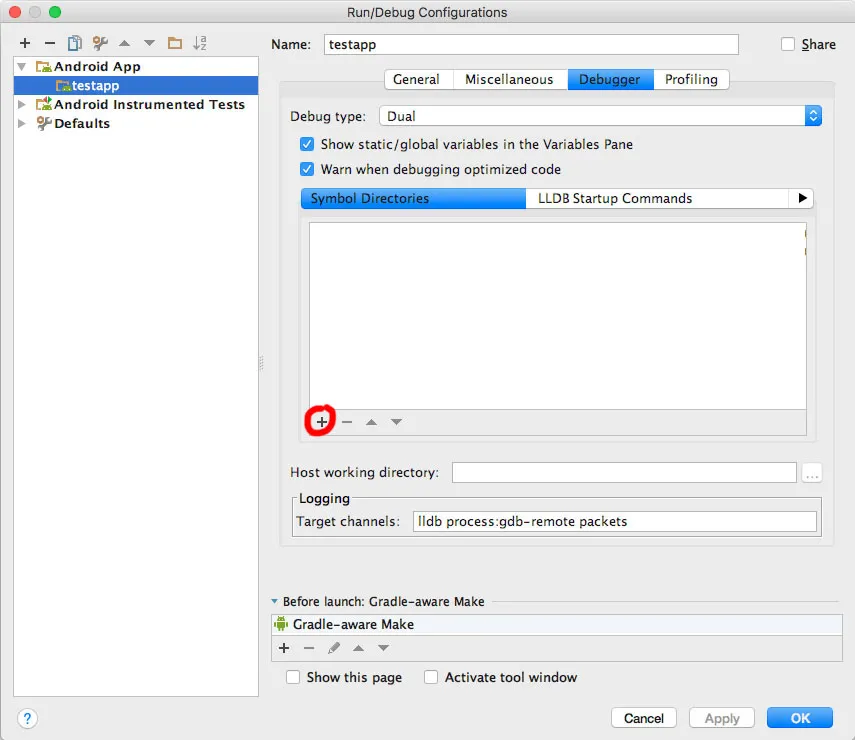Focus the Name input field

(x=531, y=44)
